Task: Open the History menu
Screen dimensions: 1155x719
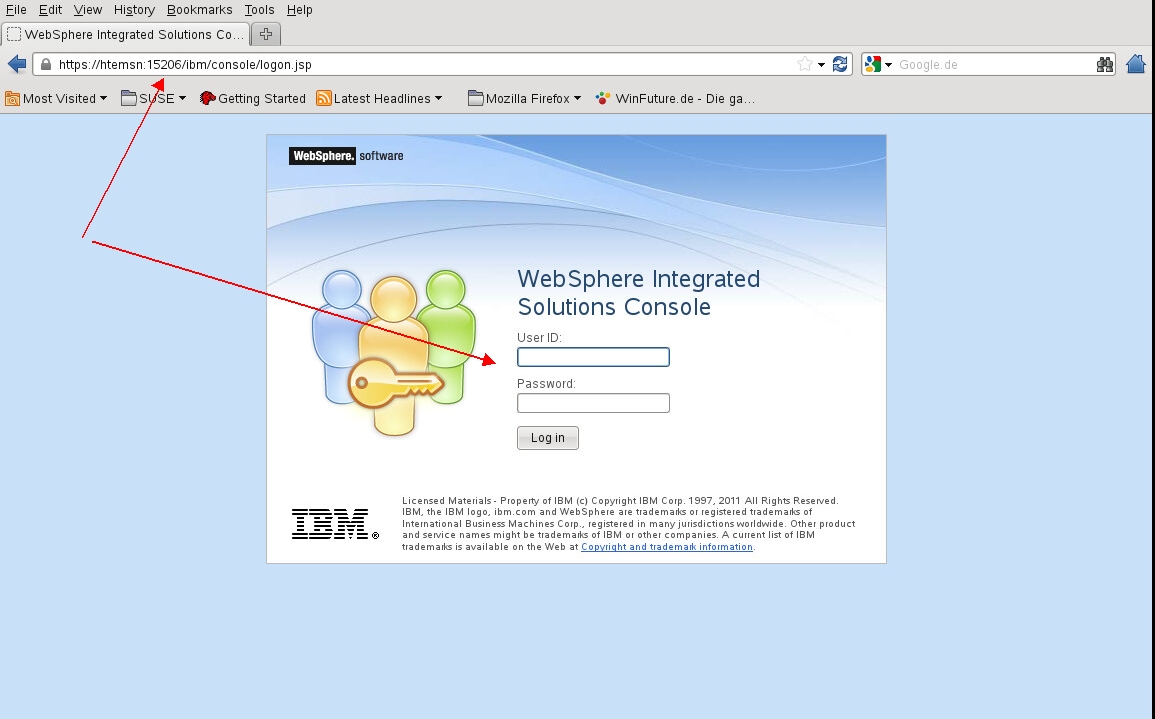Action: (134, 10)
